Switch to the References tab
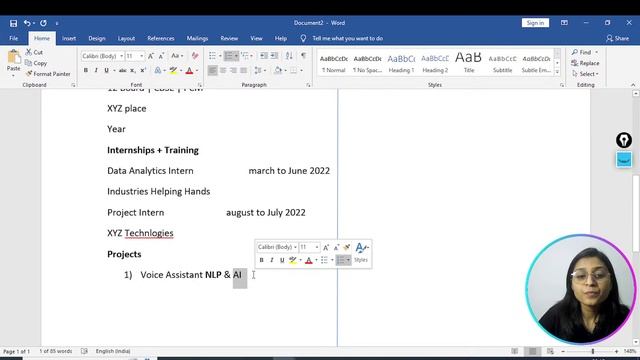 point(161,38)
